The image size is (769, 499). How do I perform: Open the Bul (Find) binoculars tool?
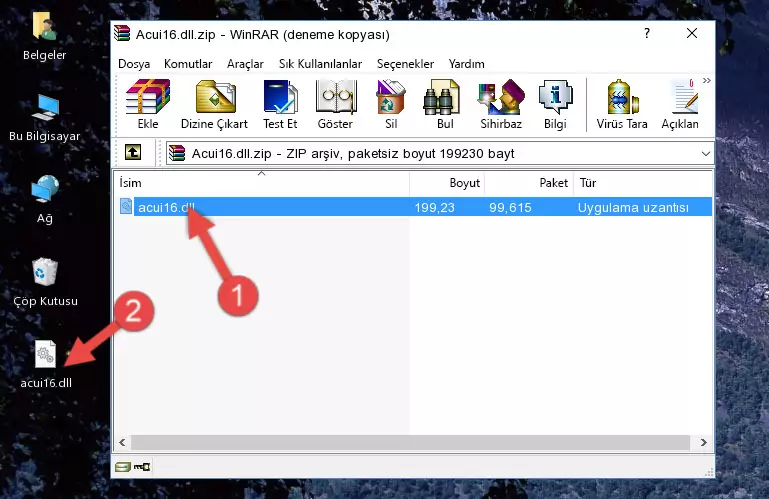444,105
